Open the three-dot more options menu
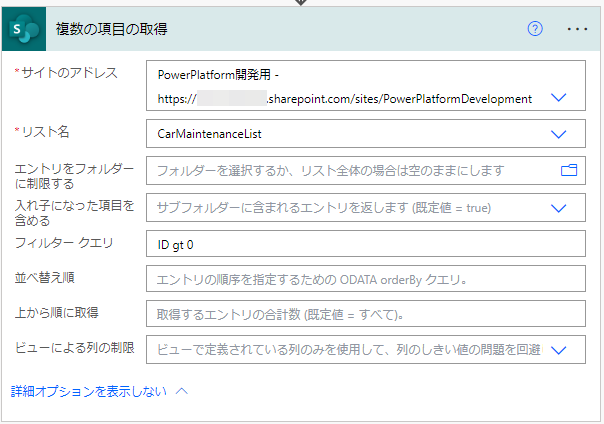The width and height of the screenshot is (604, 424). click(577, 29)
